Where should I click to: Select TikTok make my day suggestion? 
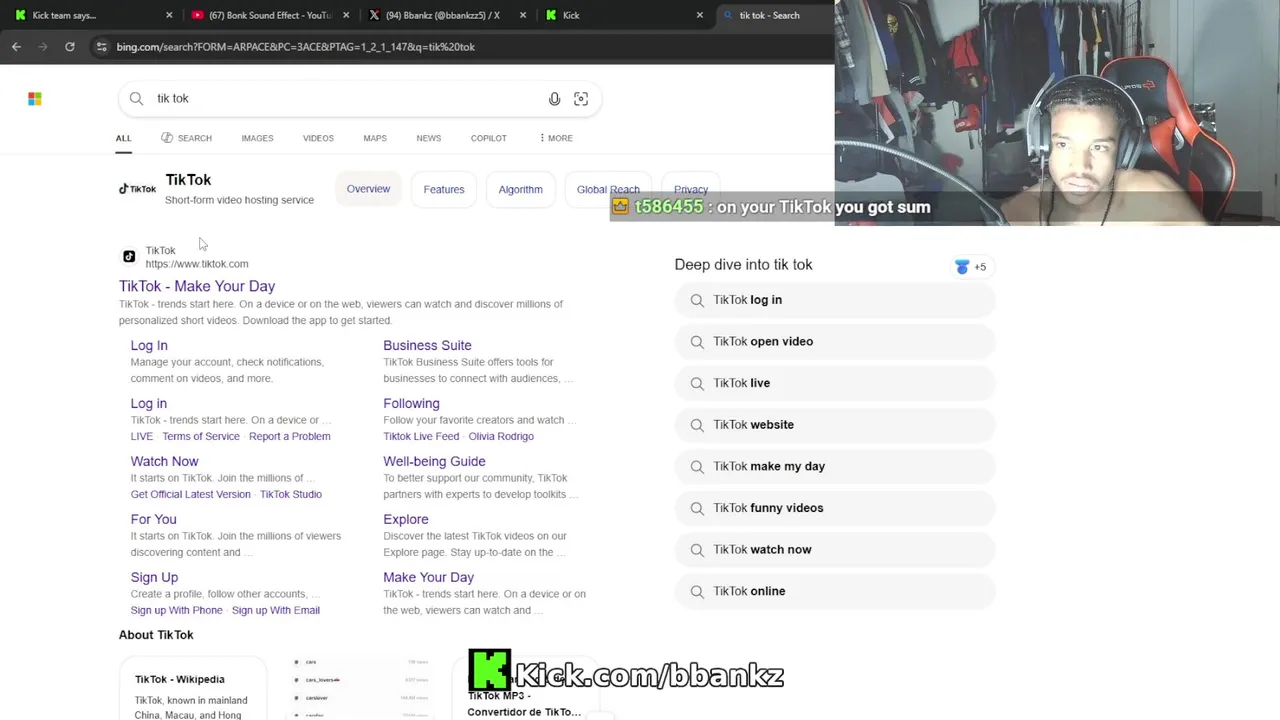click(835, 467)
